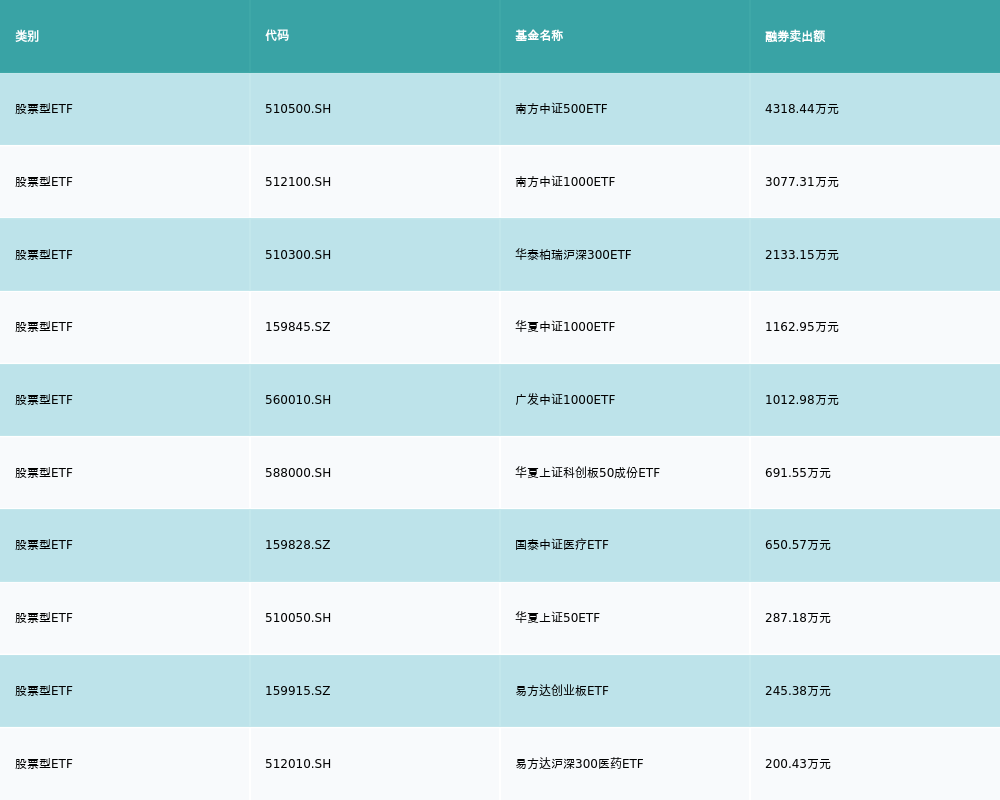Select amount 4318.44万元
The height and width of the screenshot is (800, 1000).
pyautogui.click(x=802, y=109)
